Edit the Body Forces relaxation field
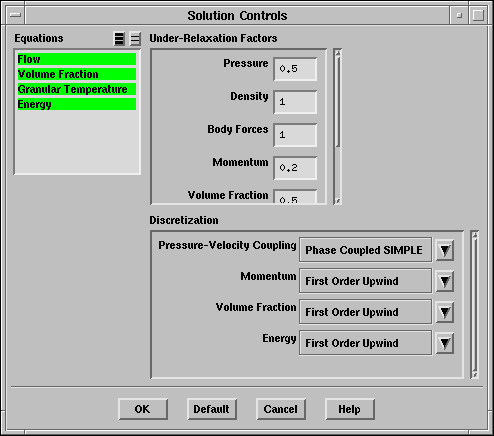Viewport: 494px width, 436px height. click(295, 135)
